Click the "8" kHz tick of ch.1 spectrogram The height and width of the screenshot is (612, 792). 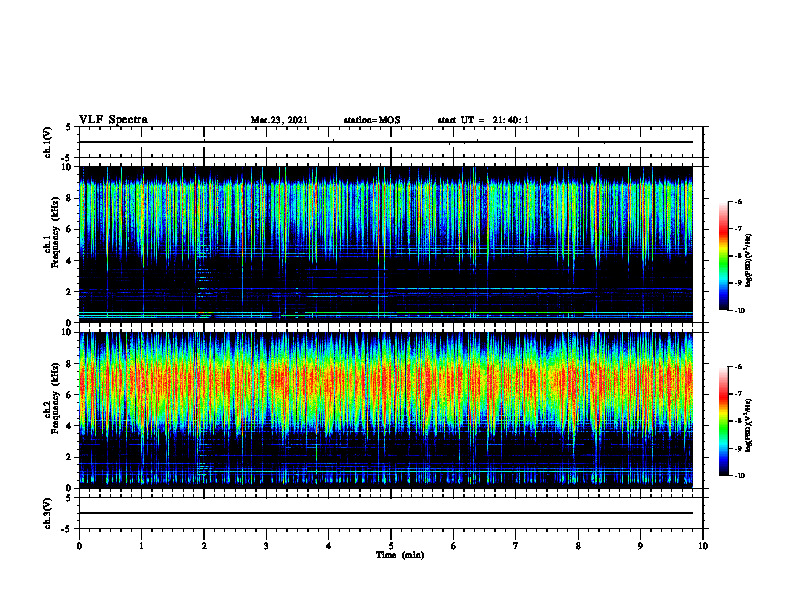[x=69, y=198]
